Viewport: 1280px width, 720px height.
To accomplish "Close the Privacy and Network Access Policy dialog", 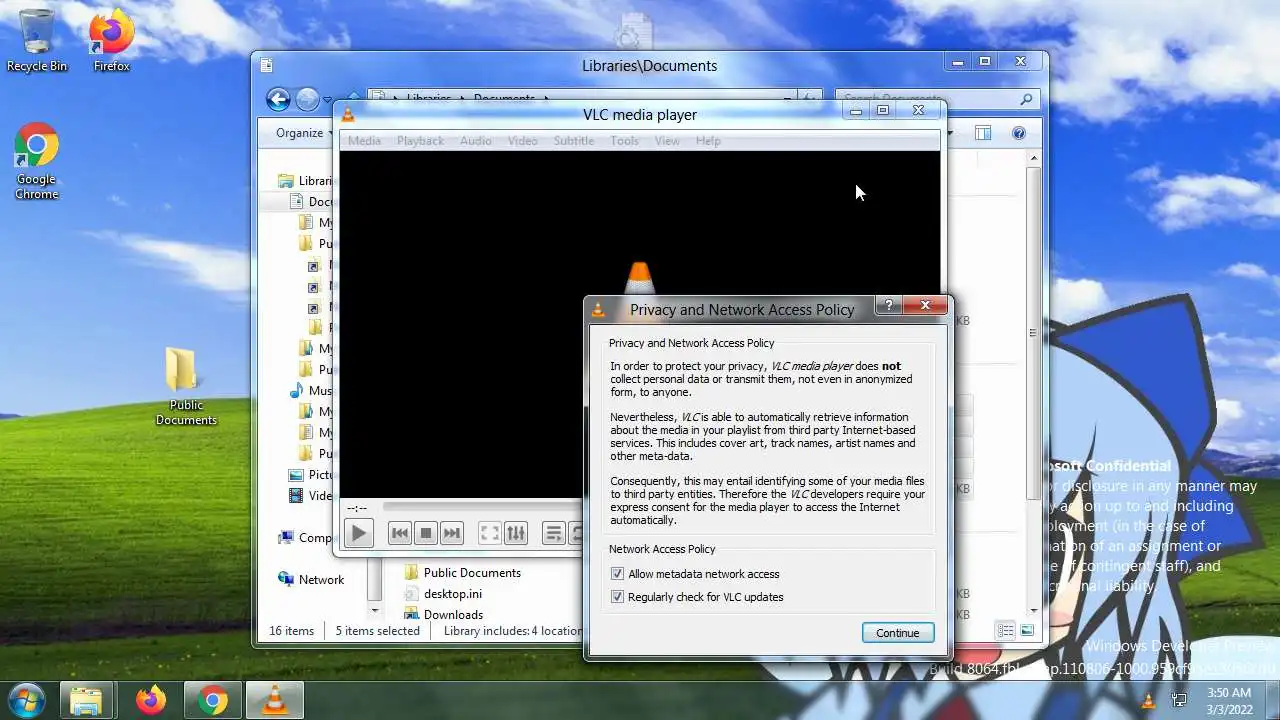I will click(925, 305).
